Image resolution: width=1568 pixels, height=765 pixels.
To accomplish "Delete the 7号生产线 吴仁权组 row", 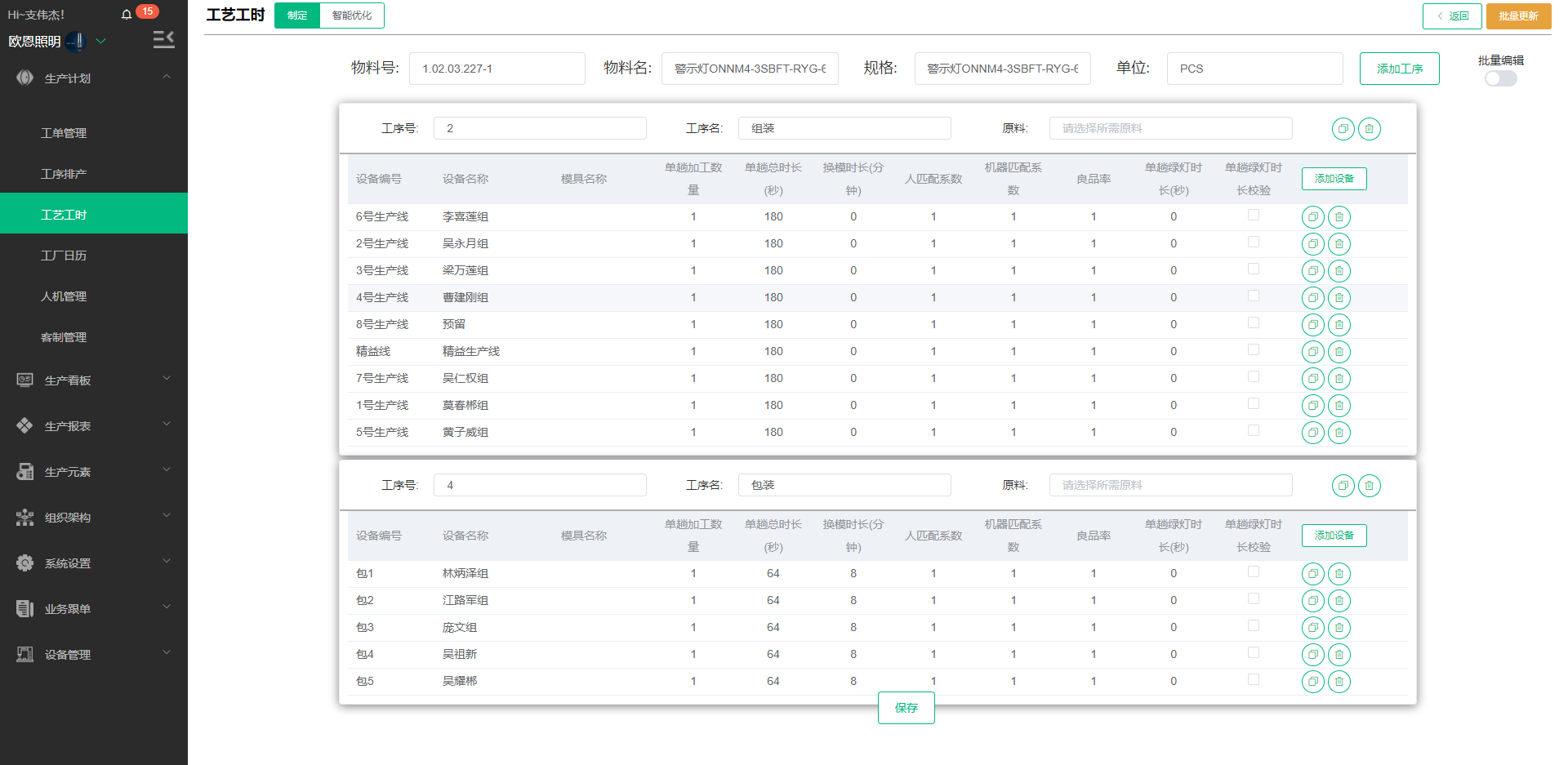I will 1339,379.
